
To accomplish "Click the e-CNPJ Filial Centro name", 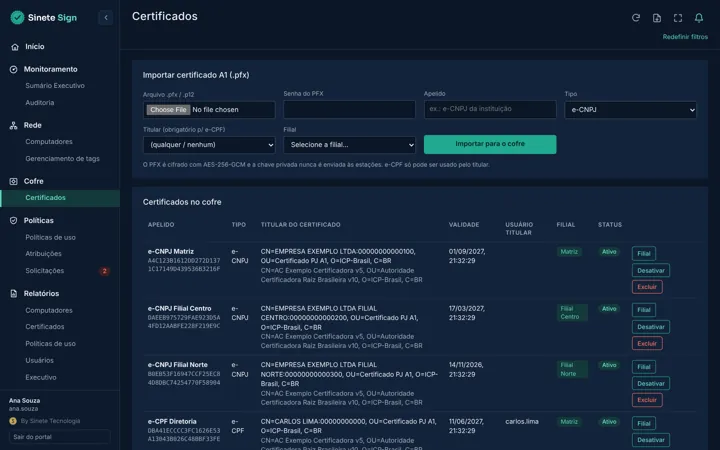I will 180,309.
